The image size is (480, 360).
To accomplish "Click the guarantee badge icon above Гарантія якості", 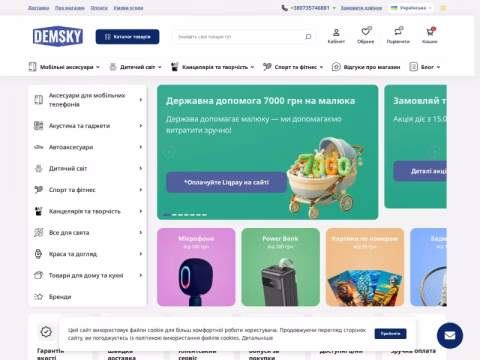I will pyautogui.click(x=46, y=332).
